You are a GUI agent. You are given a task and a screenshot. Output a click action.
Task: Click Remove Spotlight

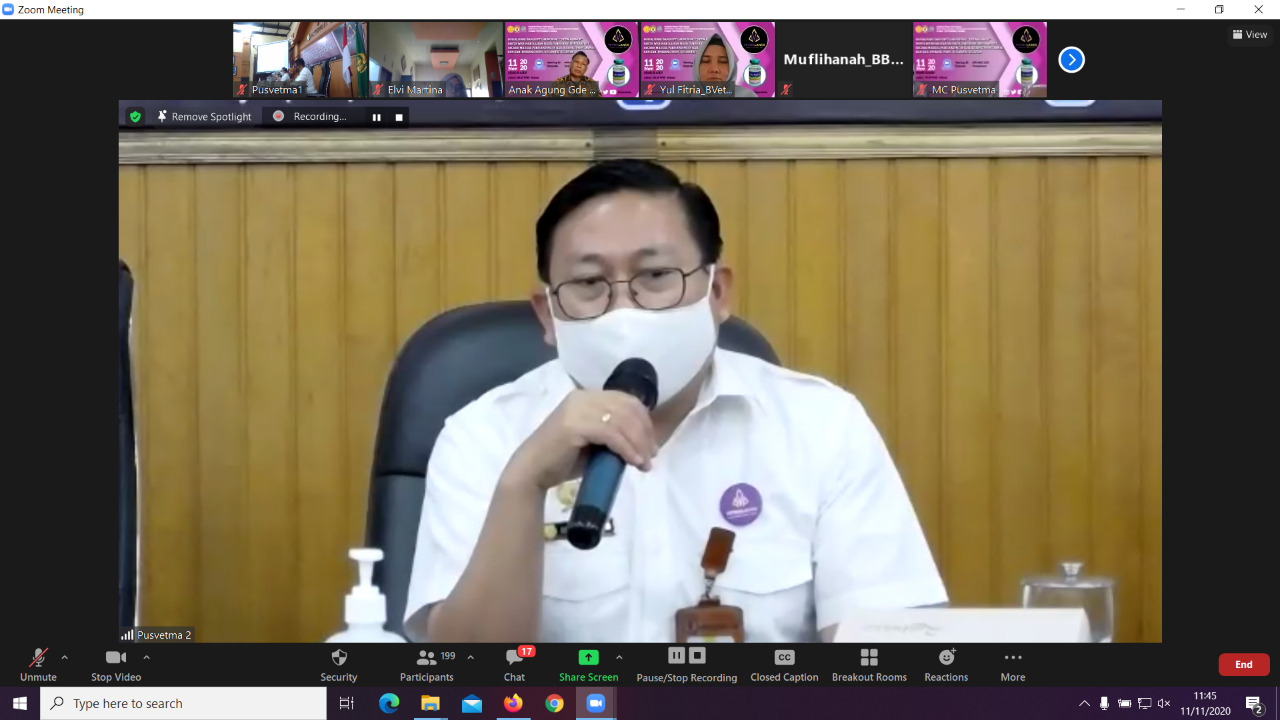pyautogui.click(x=204, y=116)
